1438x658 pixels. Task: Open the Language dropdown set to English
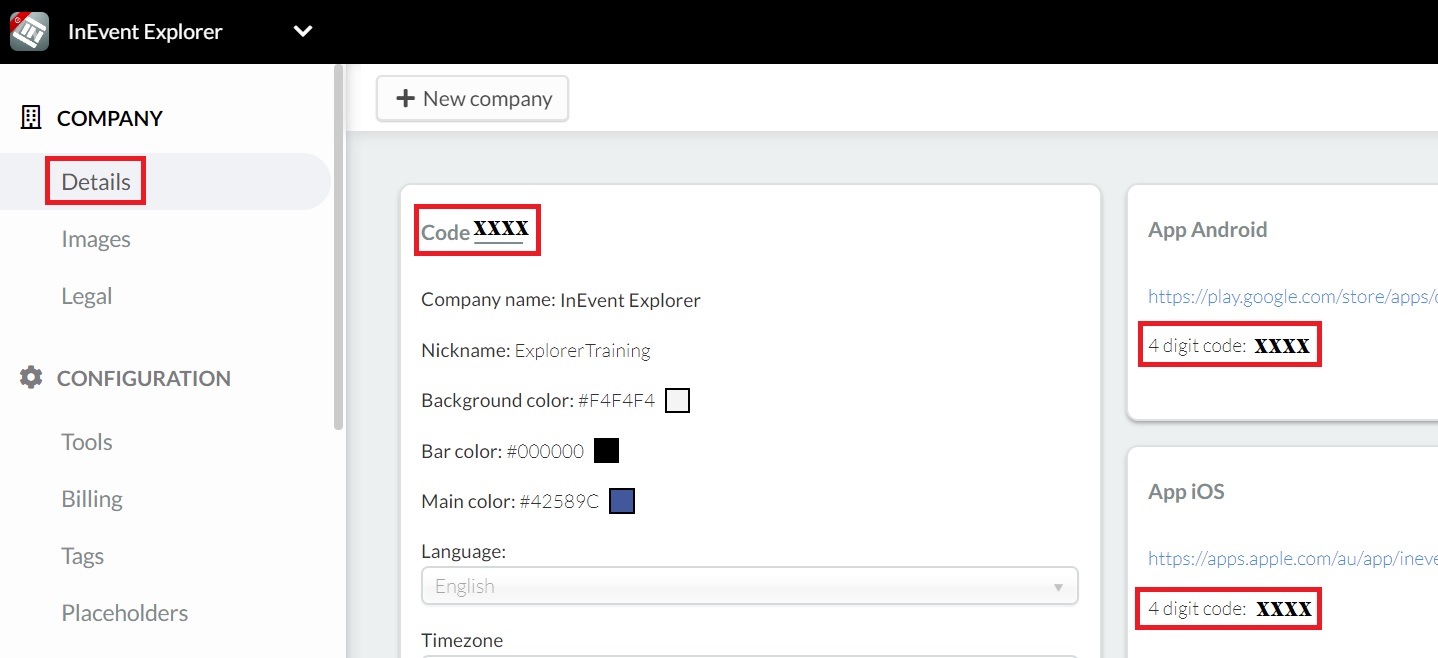coord(750,586)
